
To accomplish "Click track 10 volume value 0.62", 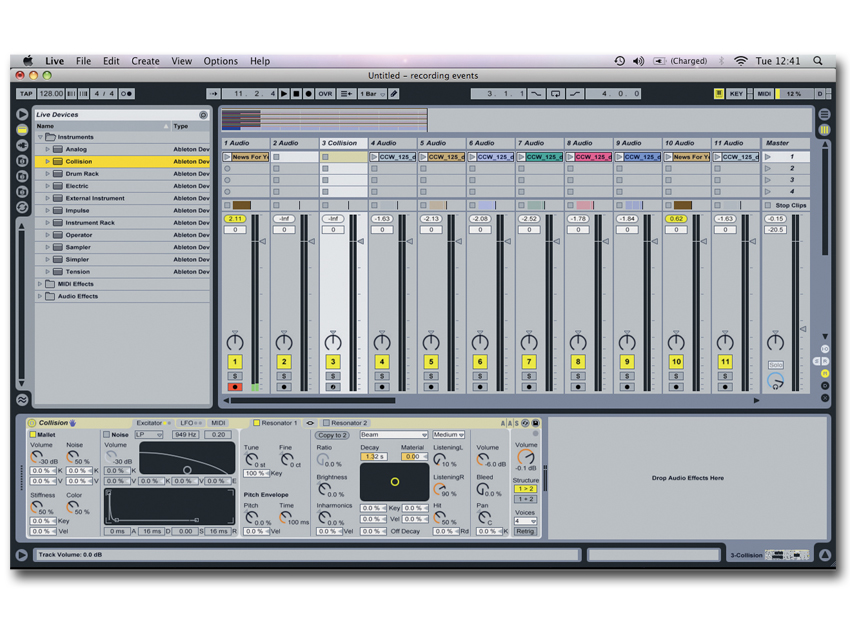I will point(676,218).
